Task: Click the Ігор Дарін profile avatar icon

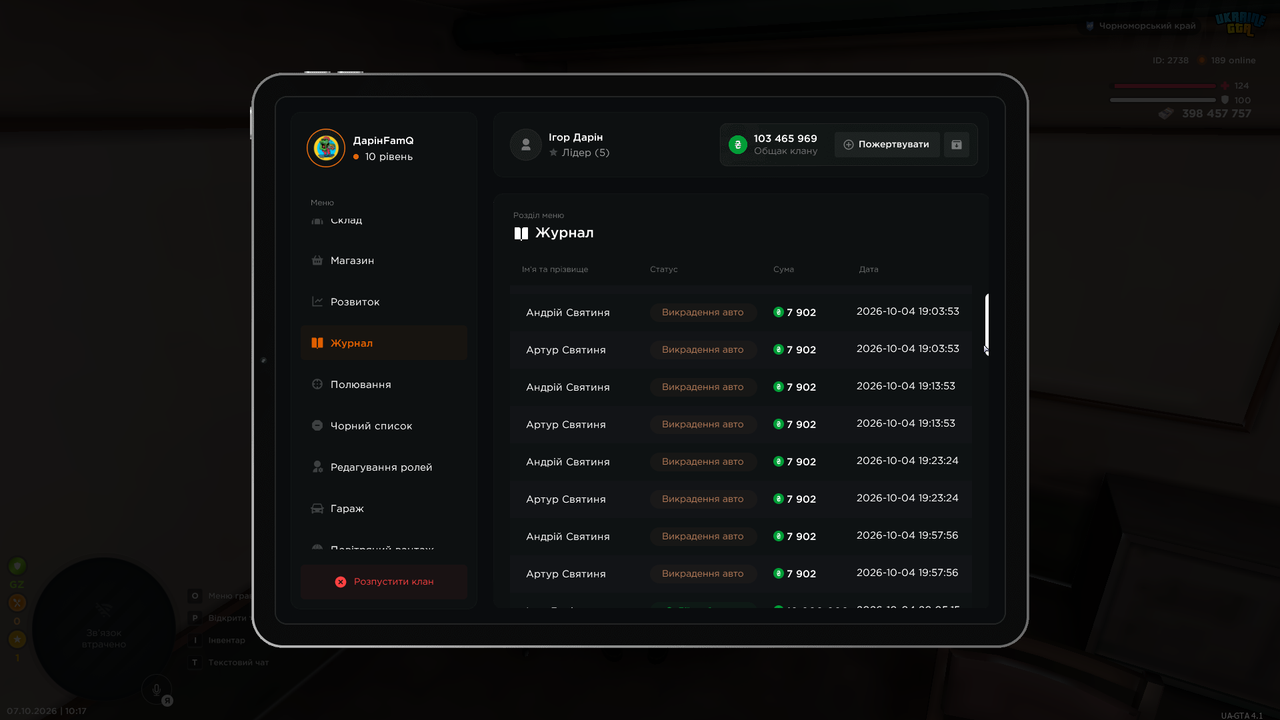Action: [x=526, y=145]
